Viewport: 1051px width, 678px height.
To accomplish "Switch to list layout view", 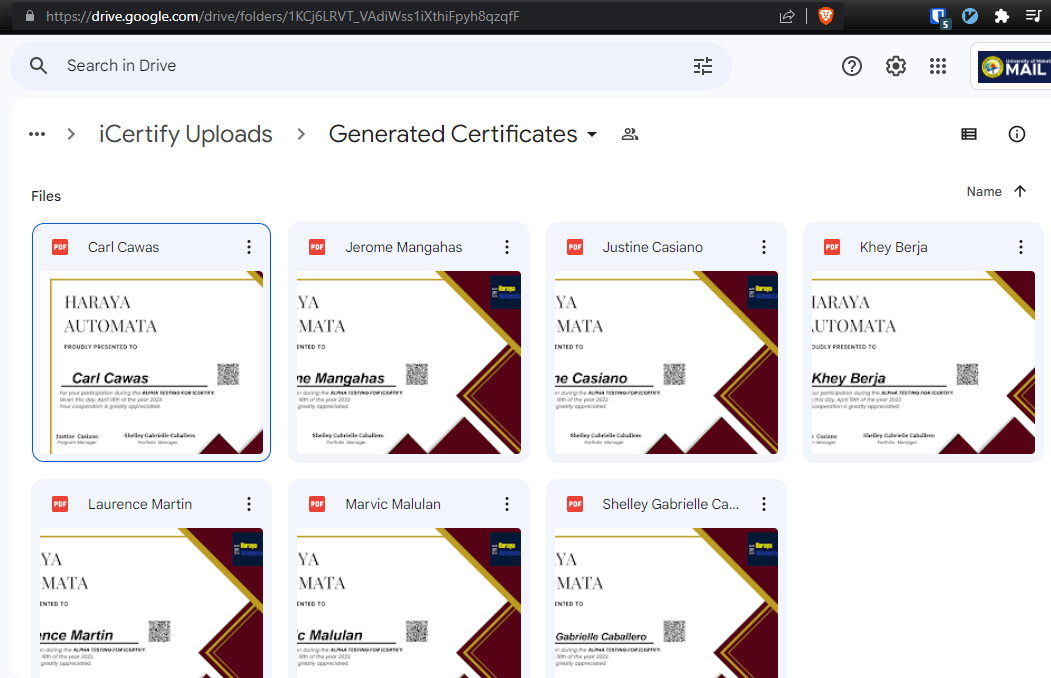I will pos(969,134).
